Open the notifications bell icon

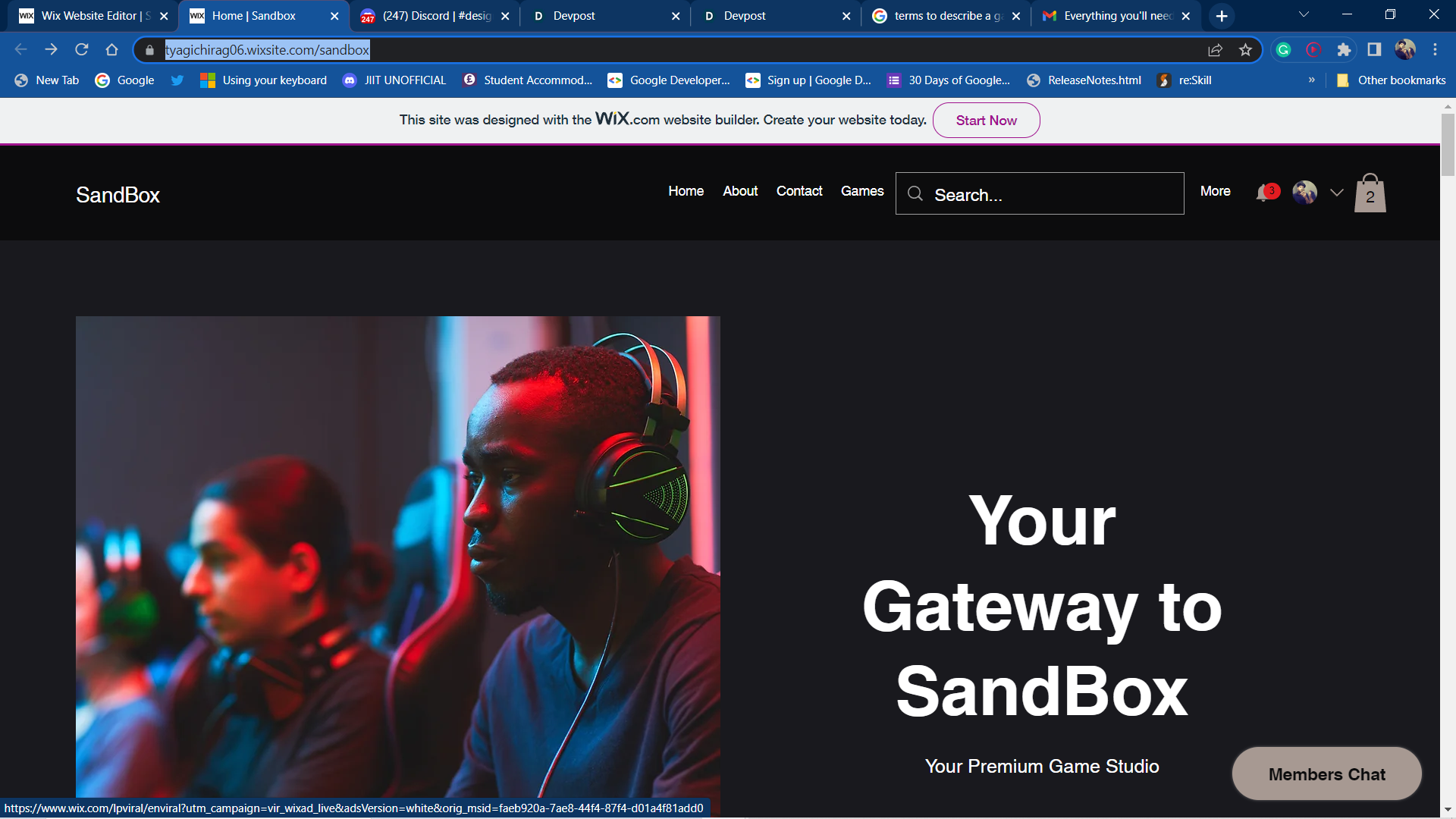click(x=1263, y=193)
